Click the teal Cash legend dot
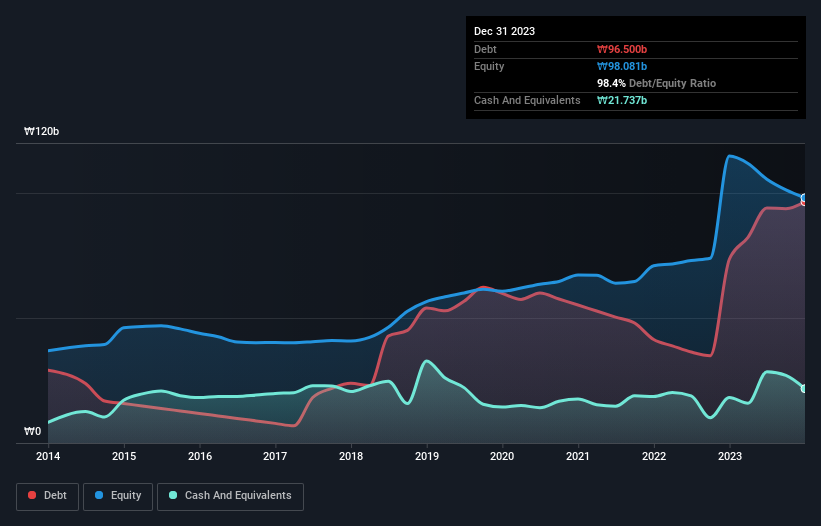The image size is (821, 526). click(173, 495)
